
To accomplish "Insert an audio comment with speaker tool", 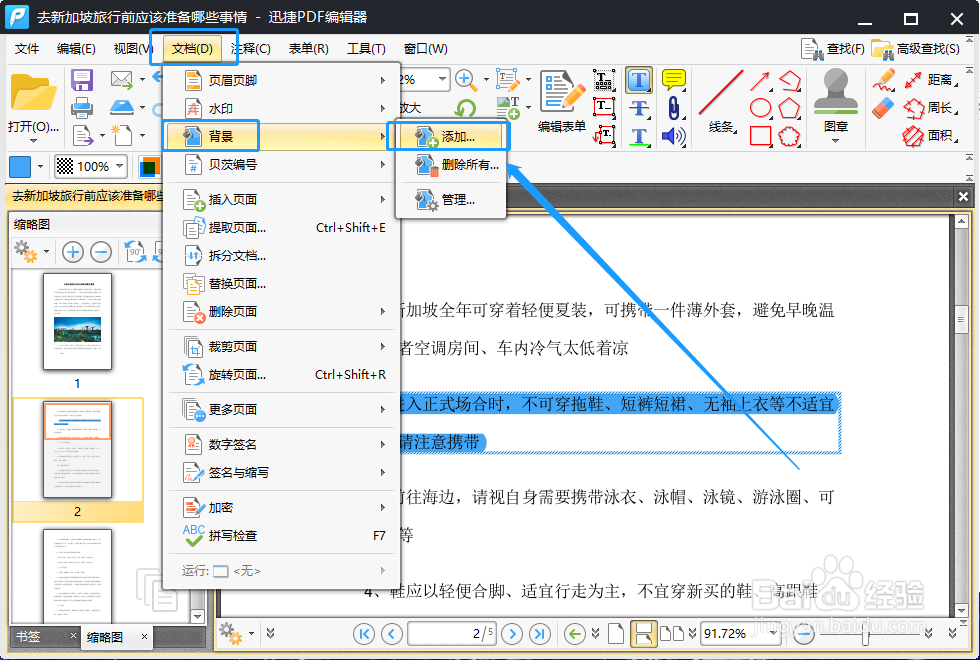I will pos(672,135).
